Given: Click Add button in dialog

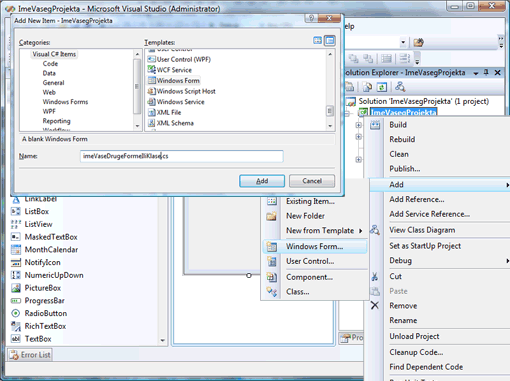Looking at the screenshot, I should point(262,181).
